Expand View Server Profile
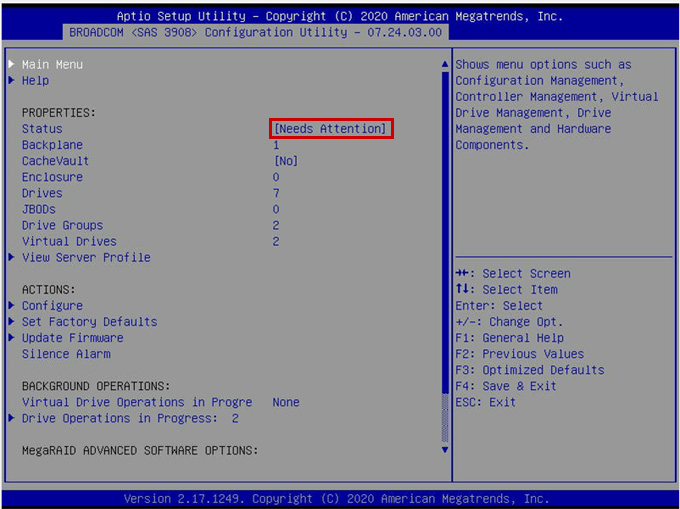Image resolution: width=680 pixels, height=509 pixels. pyautogui.click(x=86, y=257)
